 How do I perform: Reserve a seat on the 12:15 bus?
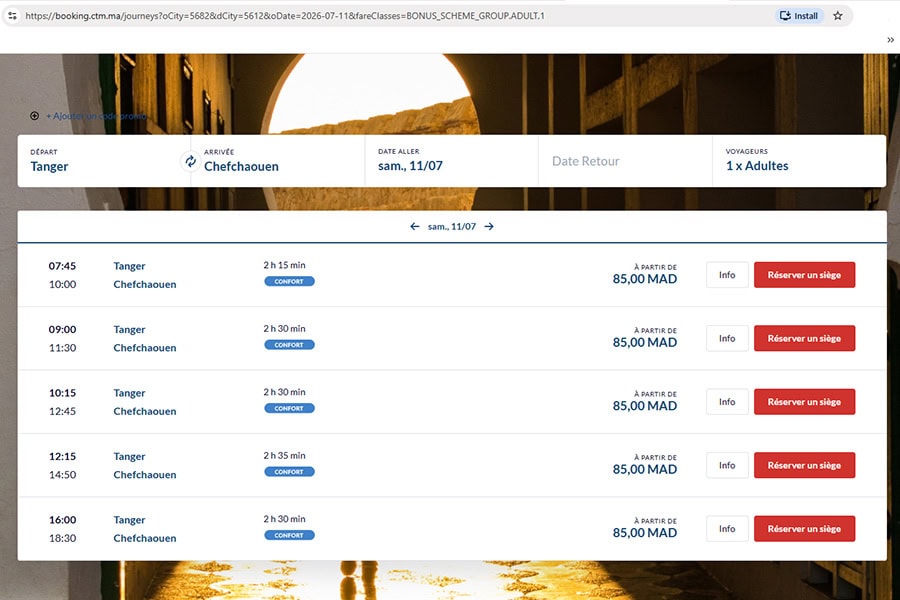pos(804,466)
